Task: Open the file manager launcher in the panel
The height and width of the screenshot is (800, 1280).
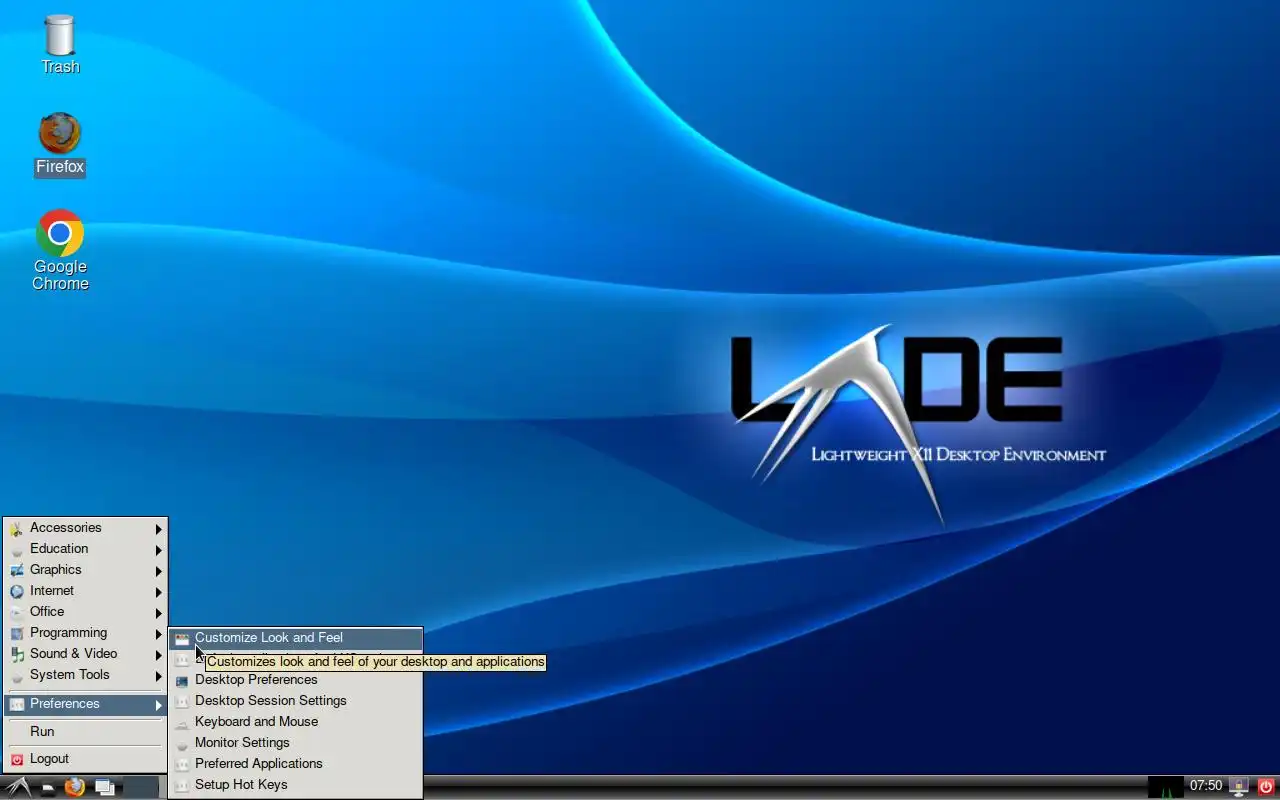Action: [x=47, y=787]
